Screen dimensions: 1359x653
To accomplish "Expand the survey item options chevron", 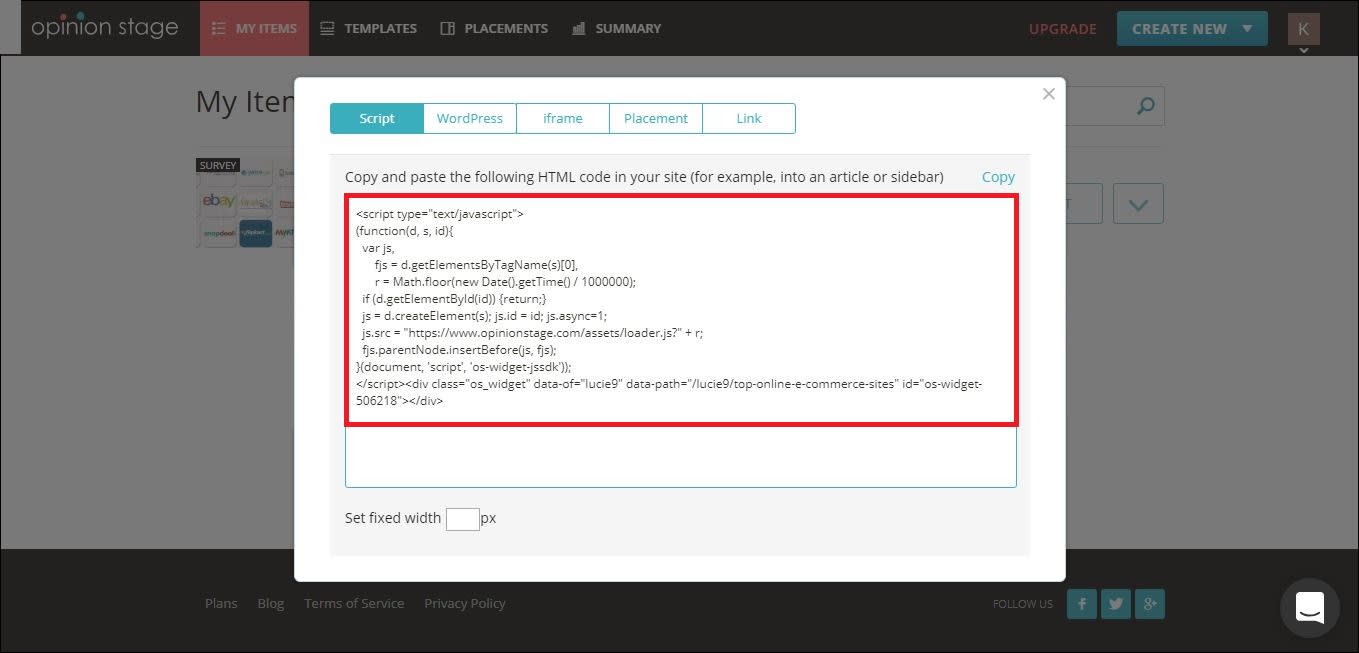I will (1137, 202).
